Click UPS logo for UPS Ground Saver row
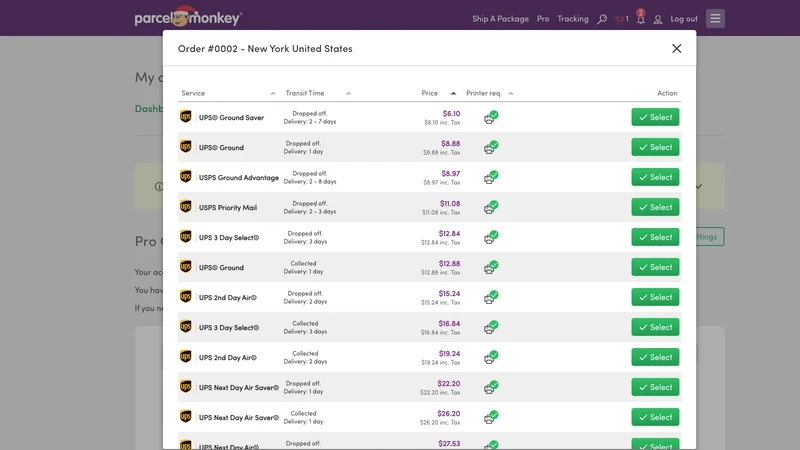 tap(185, 117)
